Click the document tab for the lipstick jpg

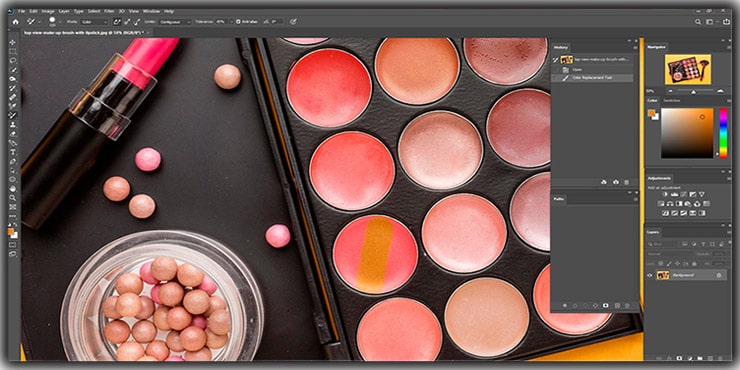click(85, 32)
